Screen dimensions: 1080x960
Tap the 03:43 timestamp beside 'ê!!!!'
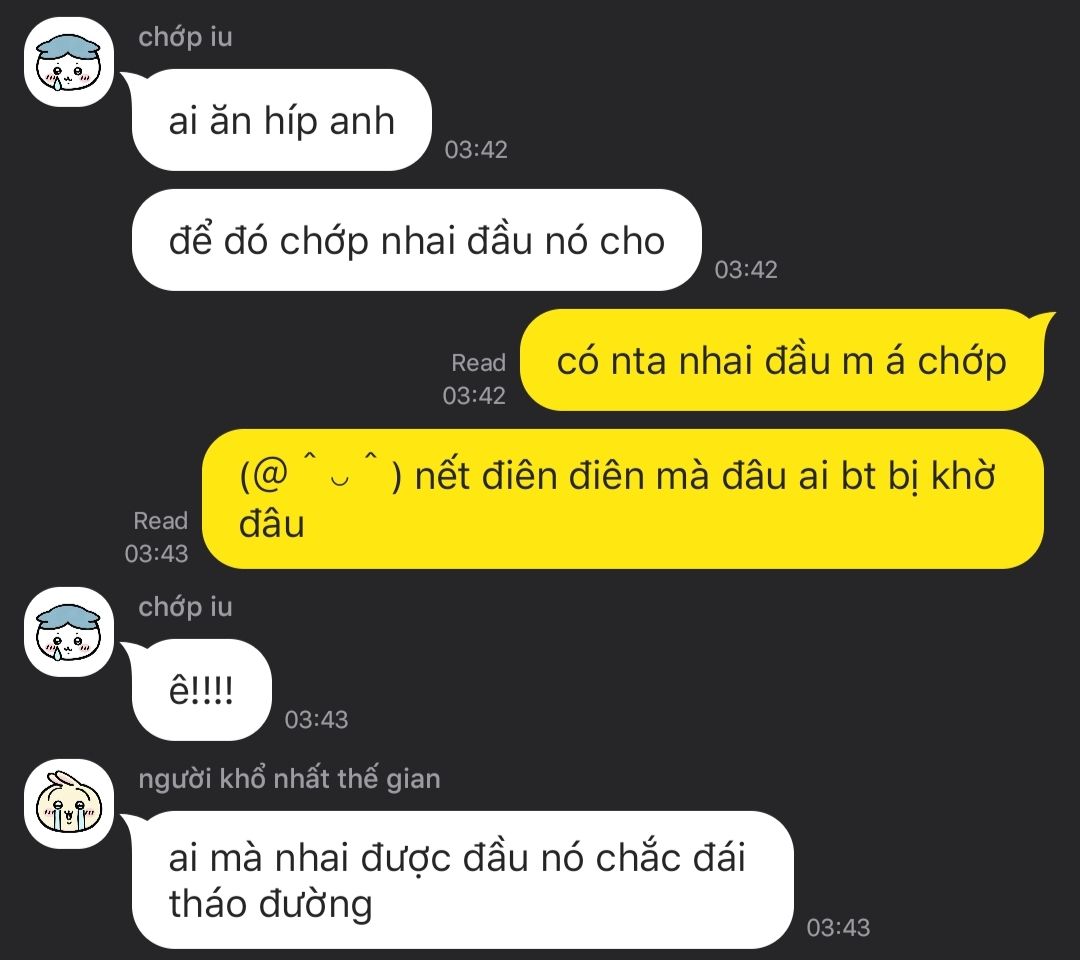(316, 720)
